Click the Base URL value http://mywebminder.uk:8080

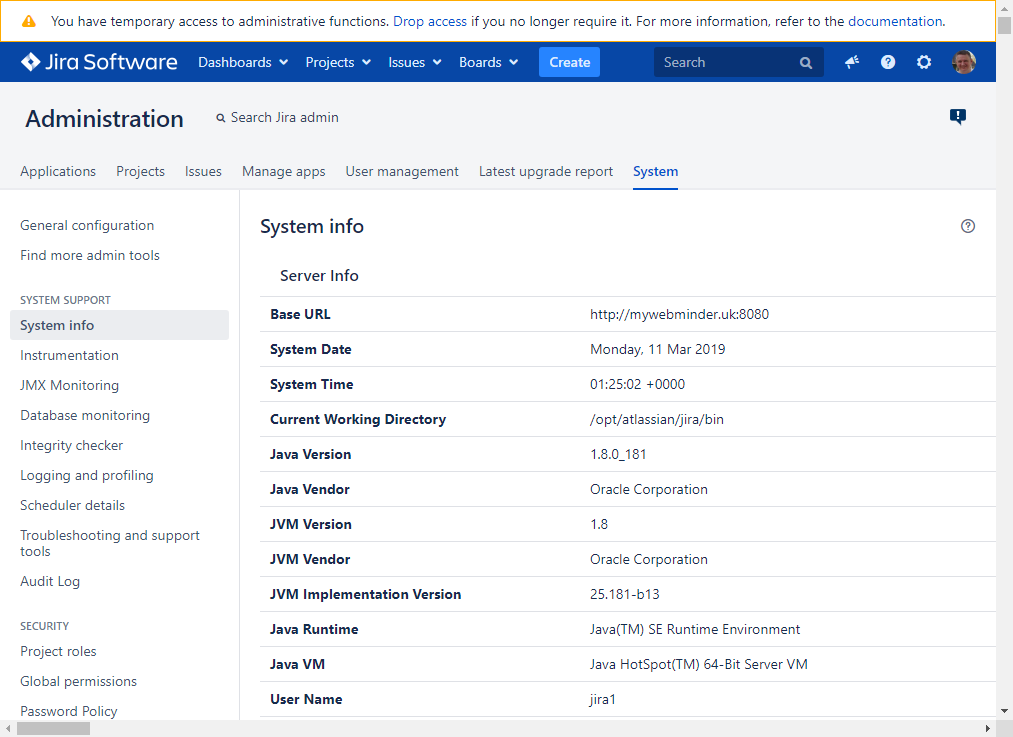(x=679, y=315)
